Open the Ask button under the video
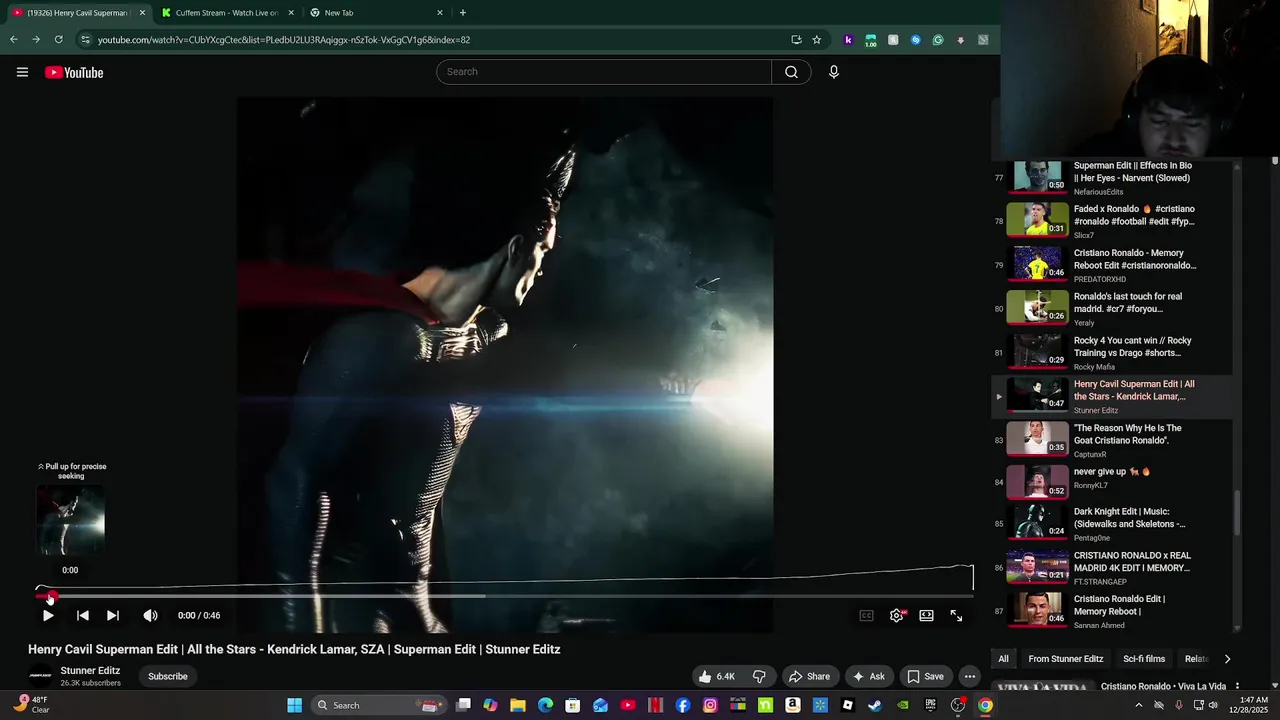1280x720 pixels. [868, 676]
